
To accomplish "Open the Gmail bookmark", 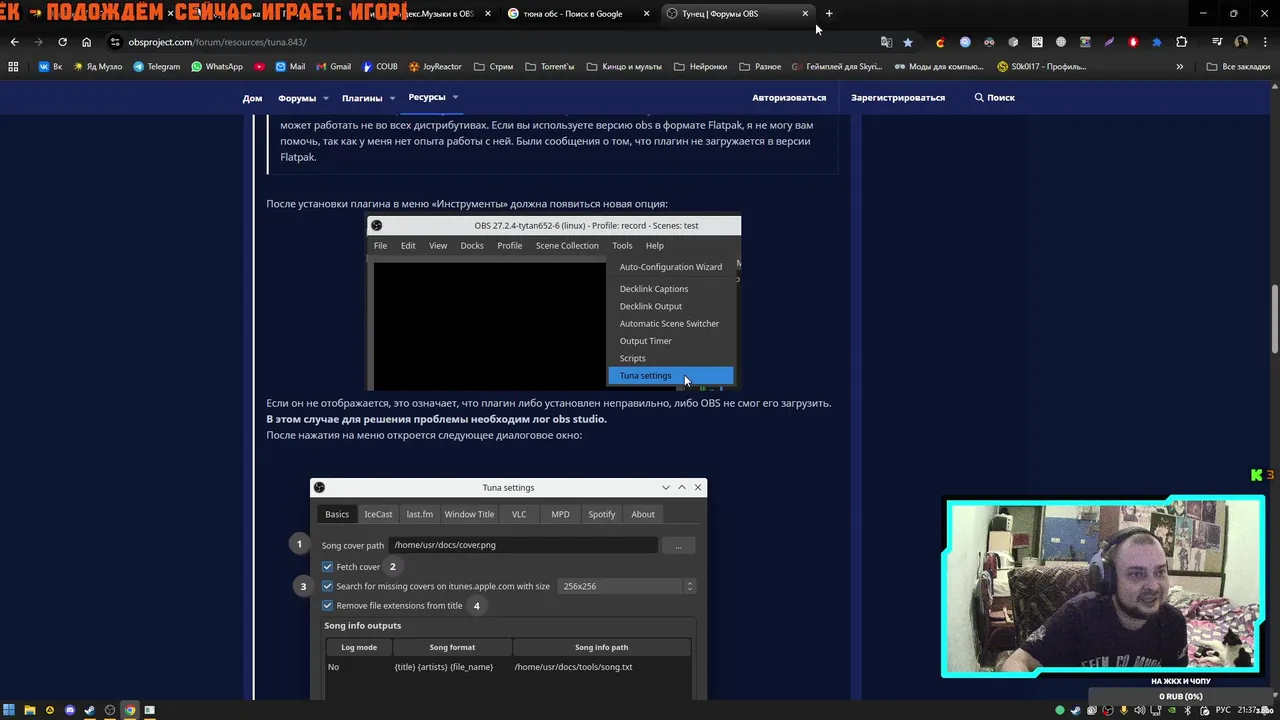I will point(333,67).
